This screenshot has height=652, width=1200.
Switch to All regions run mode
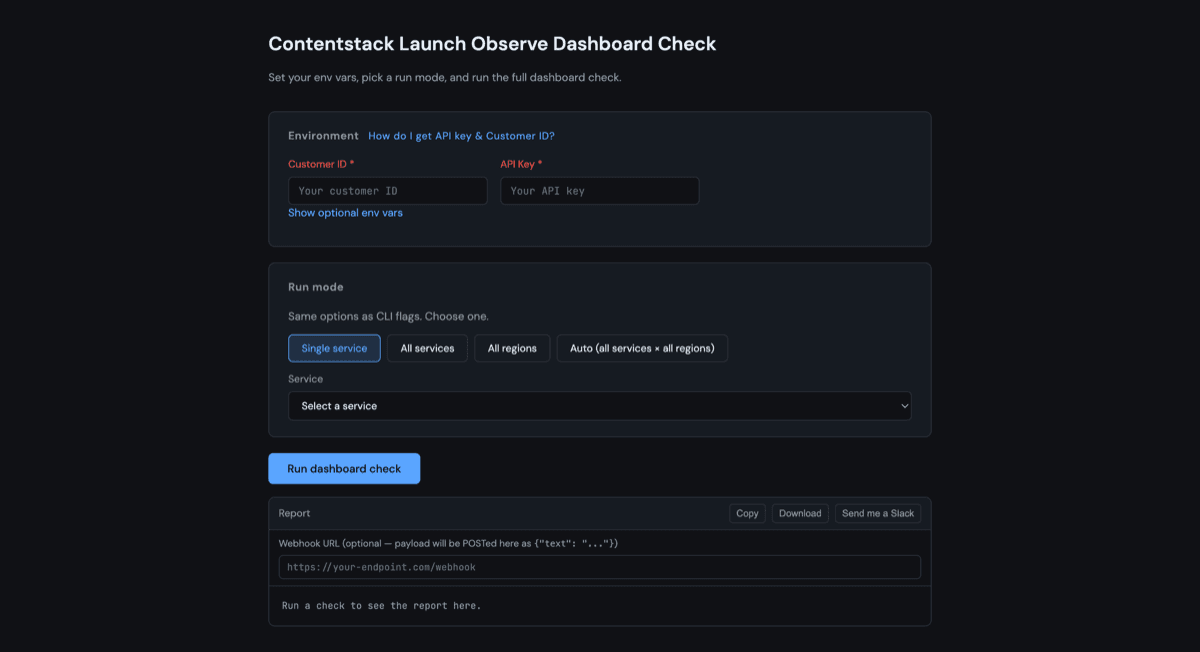(x=512, y=348)
